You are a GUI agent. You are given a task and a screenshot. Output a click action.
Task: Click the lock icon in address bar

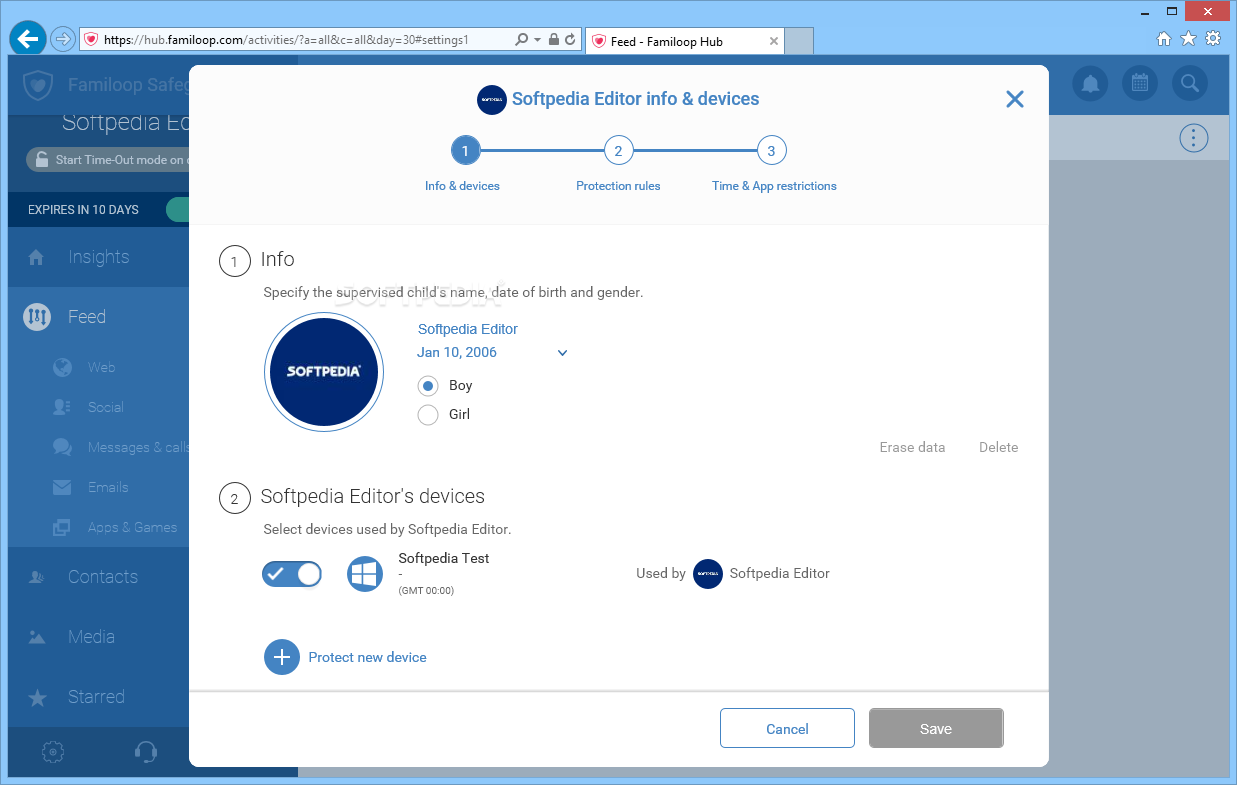click(x=553, y=40)
